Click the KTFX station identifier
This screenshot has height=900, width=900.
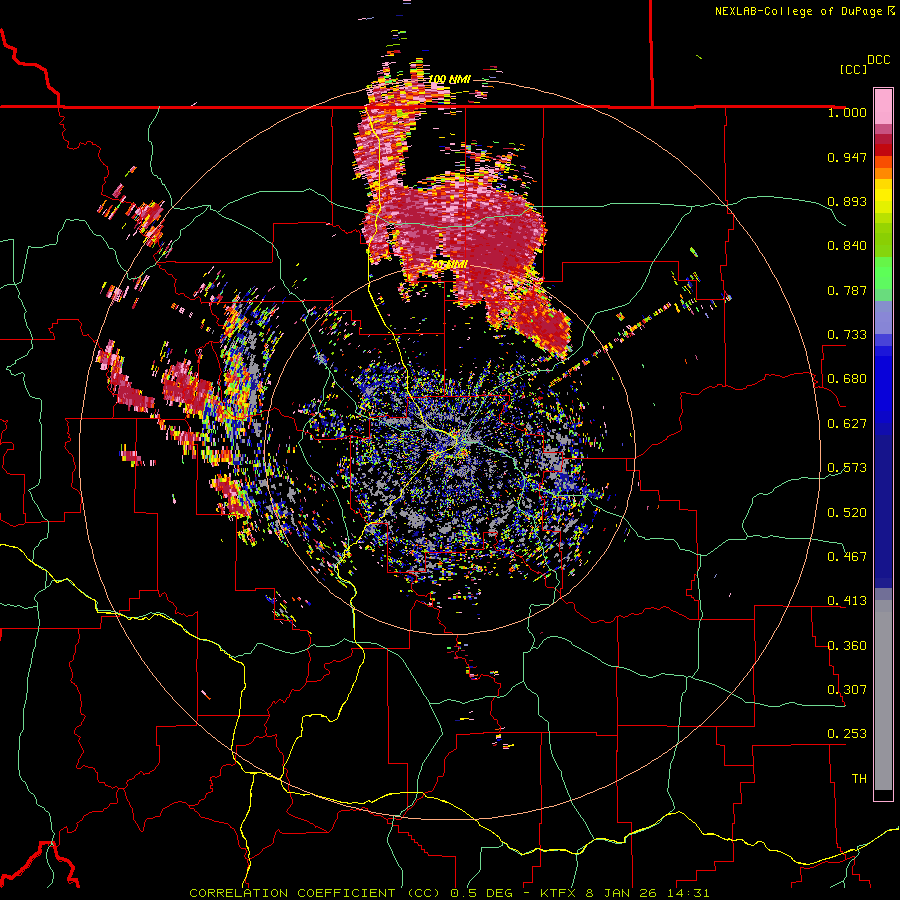point(560,893)
